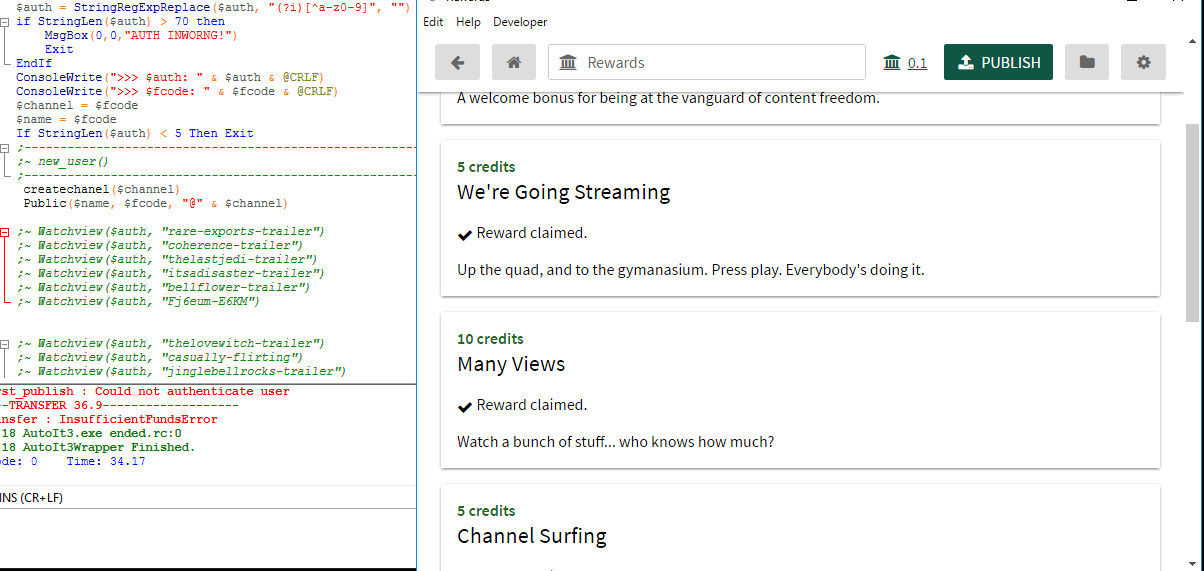Click checkmark beside We're Going Streaming claimed
The height and width of the screenshot is (571, 1204).
point(465,234)
